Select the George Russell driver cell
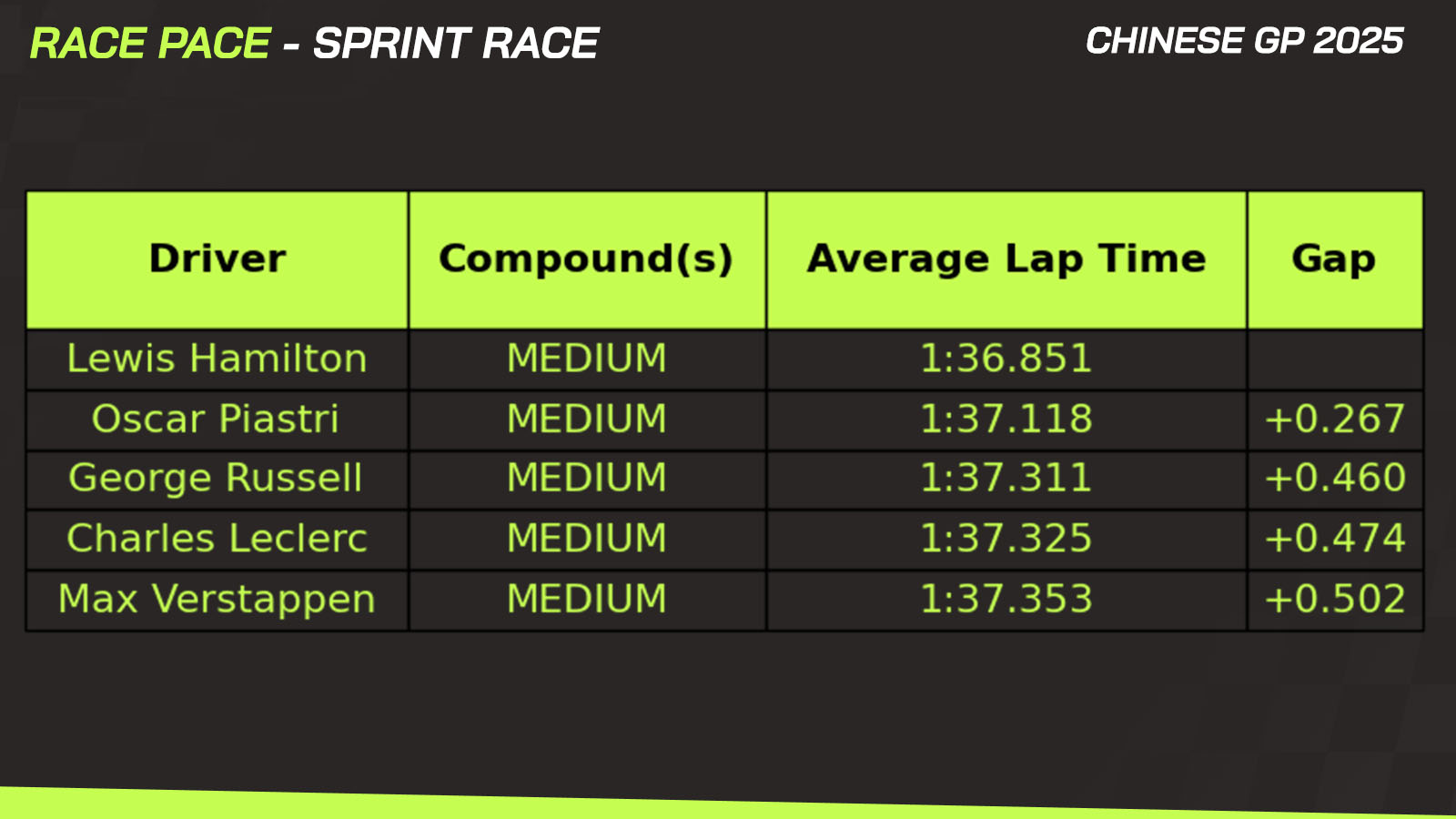The height and width of the screenshot is (819, 1456). [x=217, y=480]
